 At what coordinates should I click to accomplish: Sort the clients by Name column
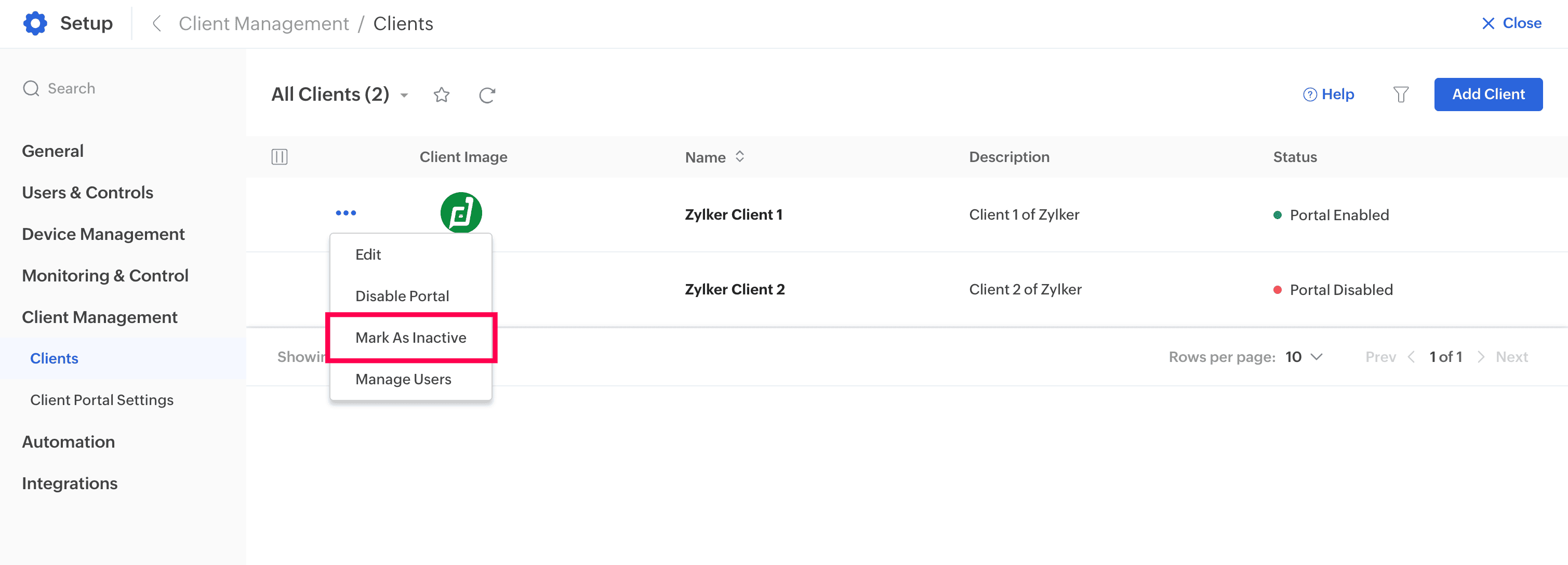click(x=739, y=157)
